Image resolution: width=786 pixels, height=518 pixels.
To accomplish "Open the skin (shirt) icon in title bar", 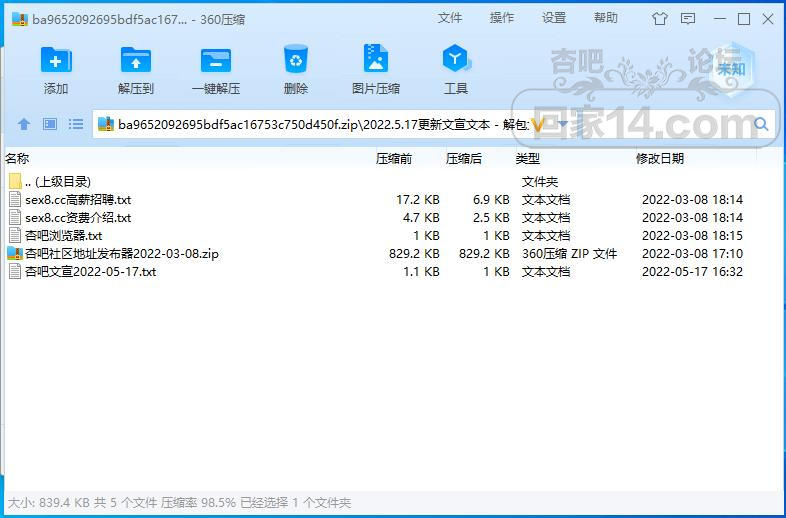I will [660, 19].
